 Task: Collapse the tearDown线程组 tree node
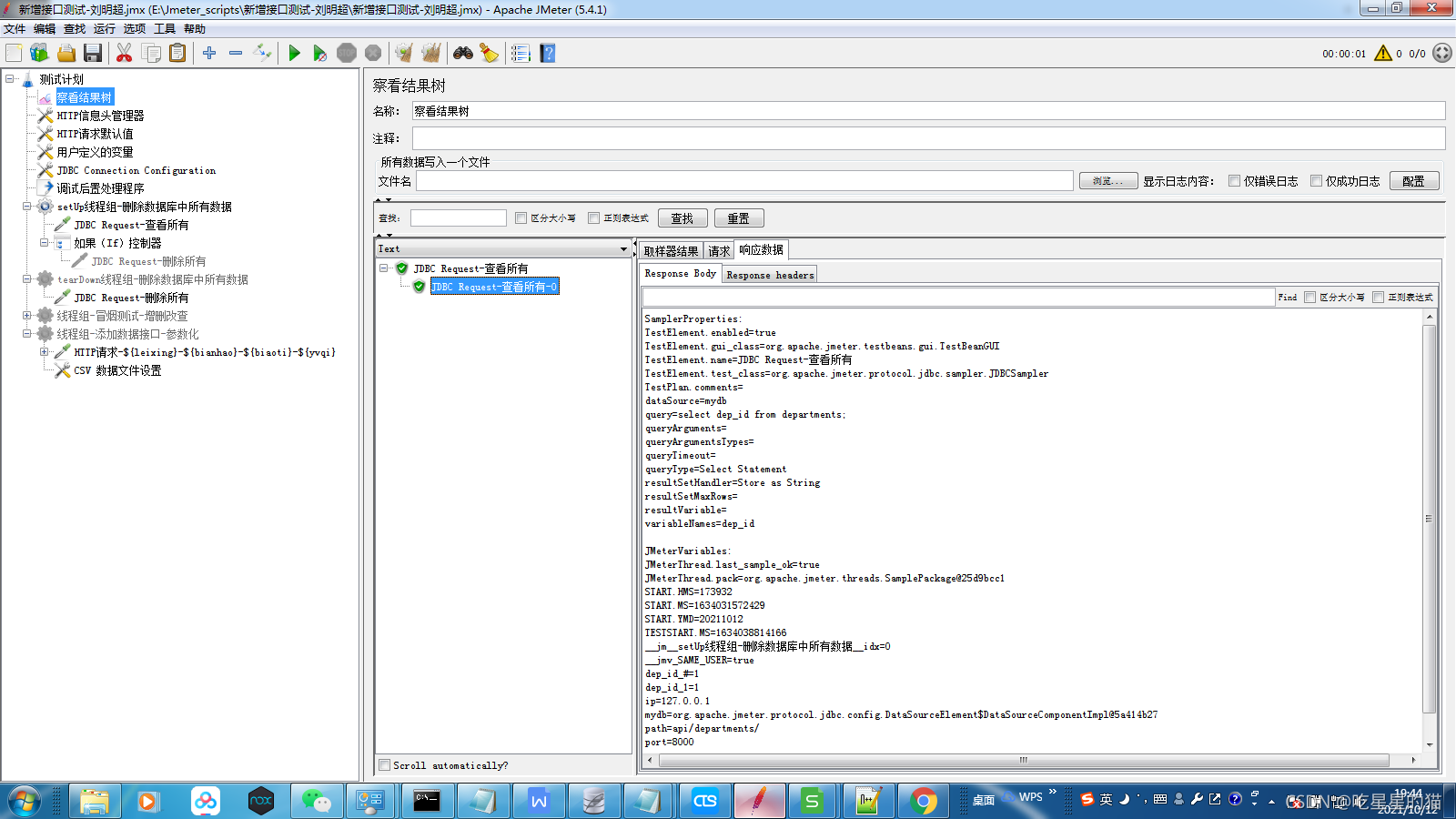(27, 279)
